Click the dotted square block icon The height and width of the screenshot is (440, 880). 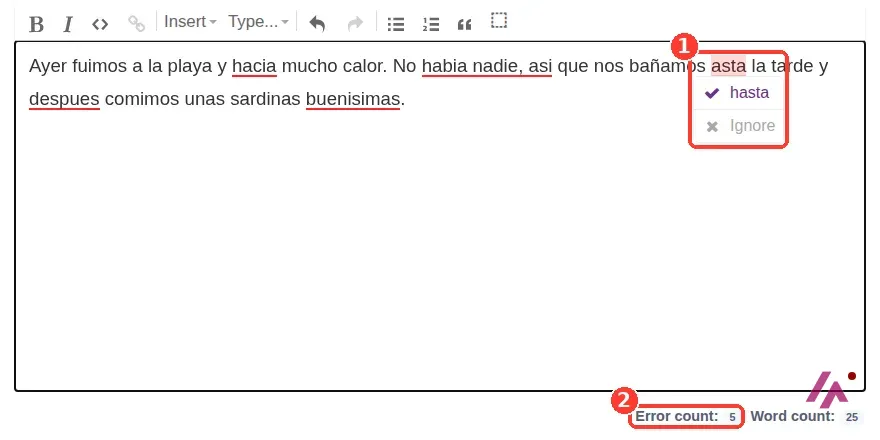[x=499, y=21]
